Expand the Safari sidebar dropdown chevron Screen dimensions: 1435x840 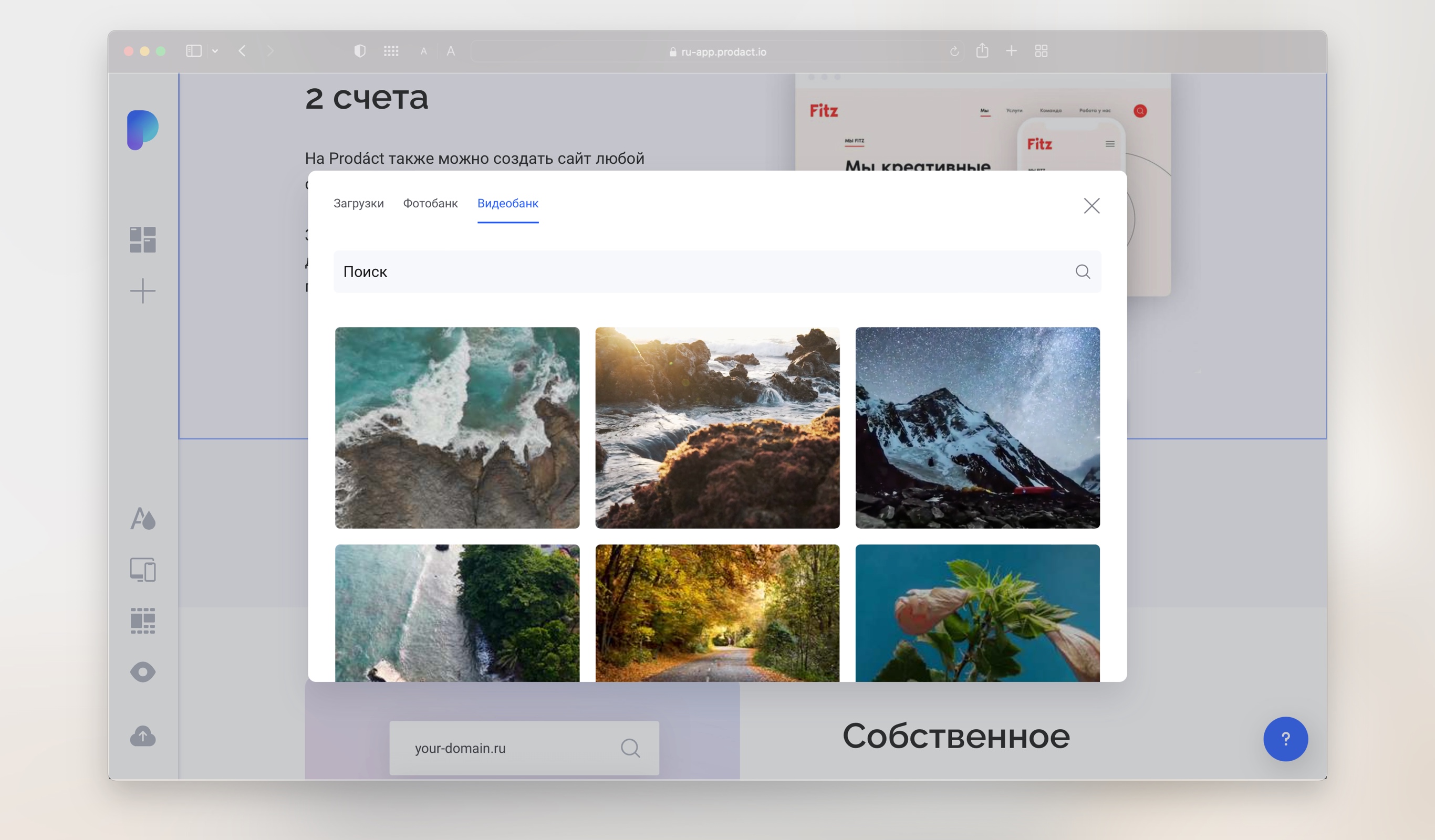(215, 51)
